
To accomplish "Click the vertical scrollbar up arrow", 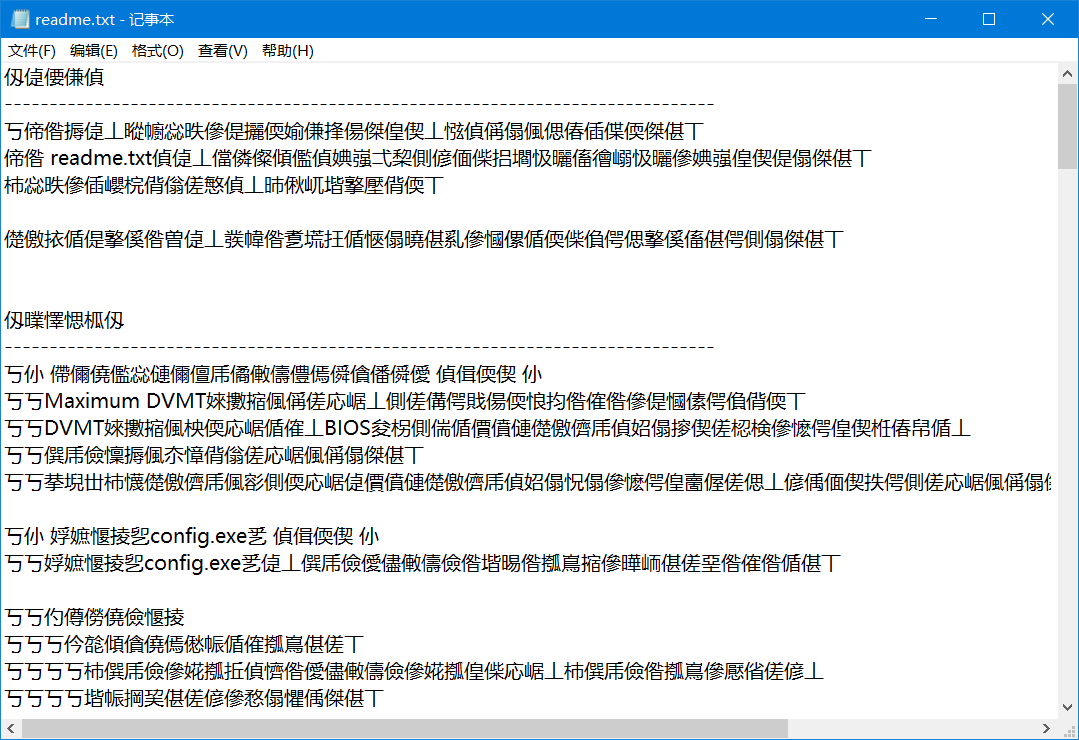I will pyautogui.click(x=1067, y=73).
